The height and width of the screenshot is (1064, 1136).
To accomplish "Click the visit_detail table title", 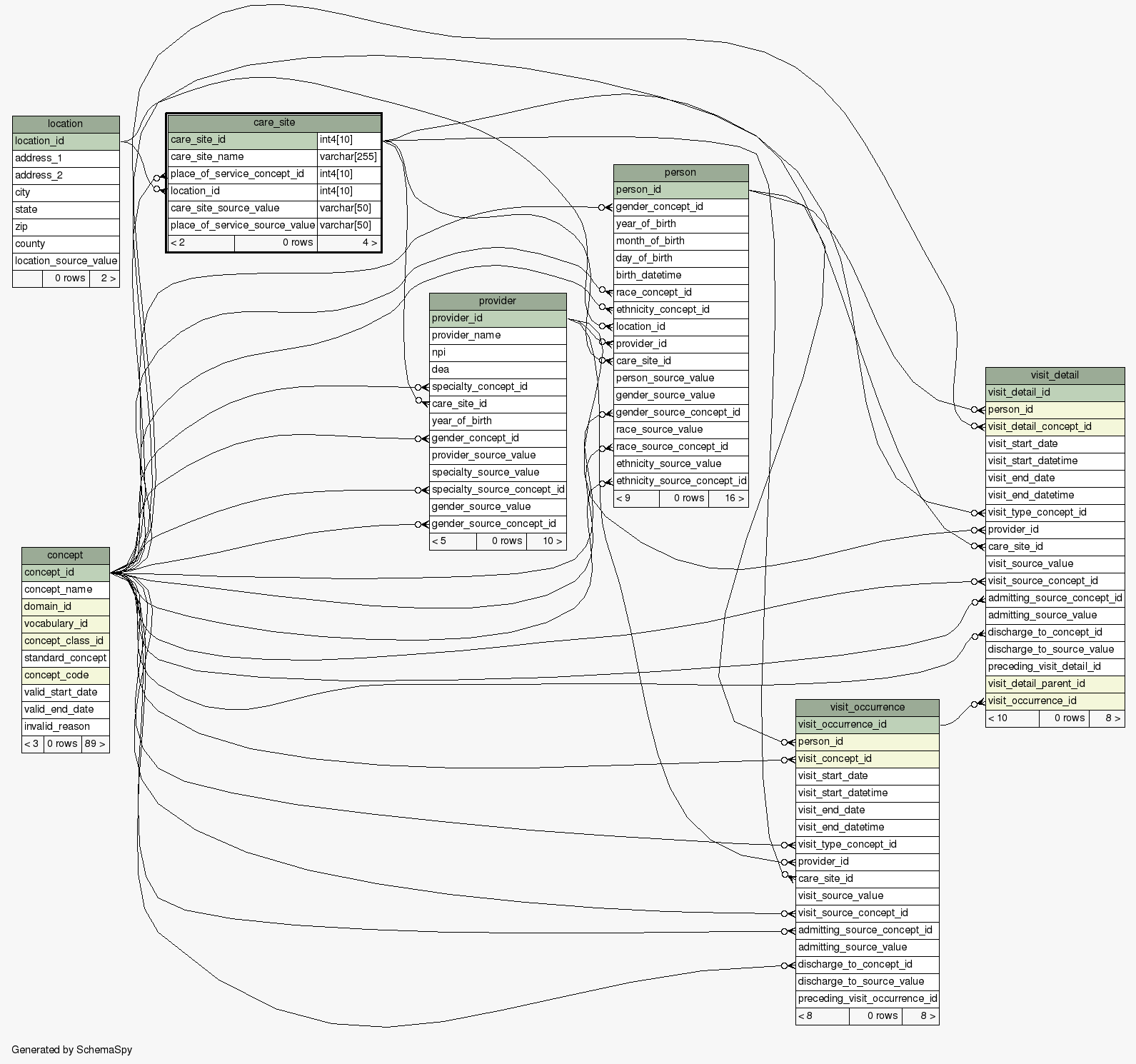I will pos(1055,376).
